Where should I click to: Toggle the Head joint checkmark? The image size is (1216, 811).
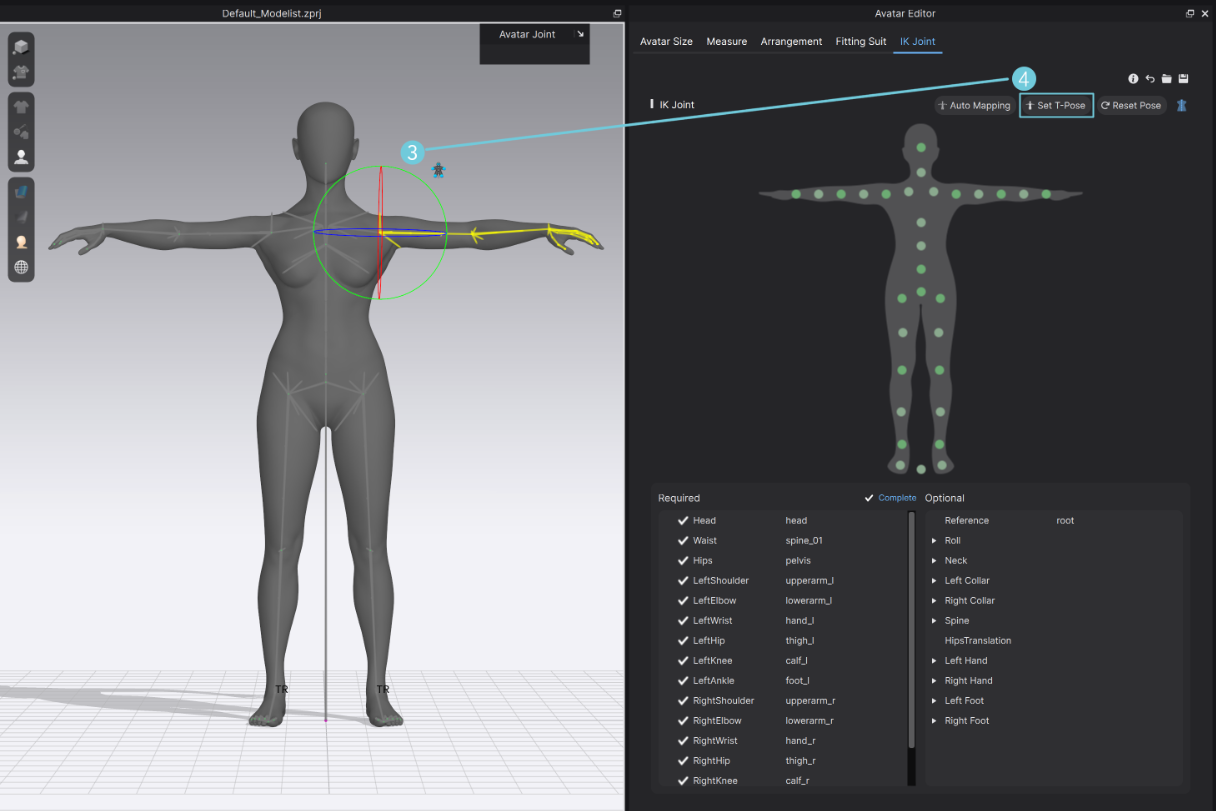coord(683,520)
